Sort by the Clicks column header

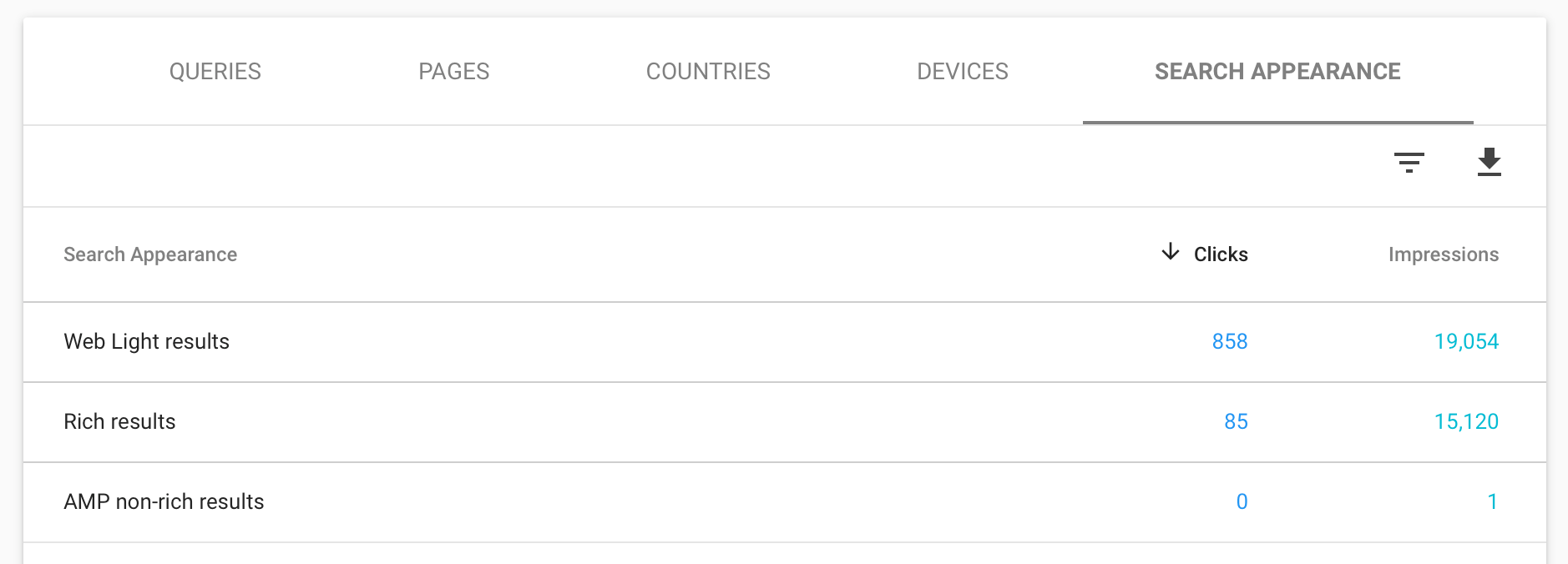click(x=1221, y=254)
